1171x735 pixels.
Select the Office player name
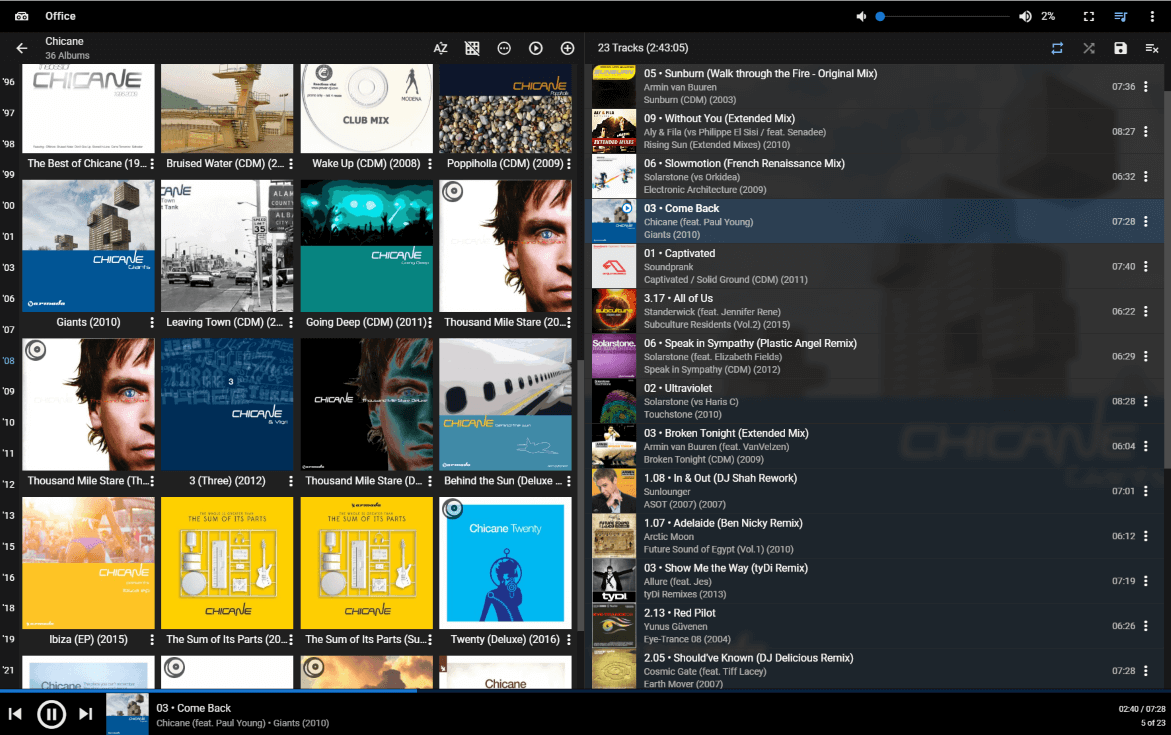point(60,16)
